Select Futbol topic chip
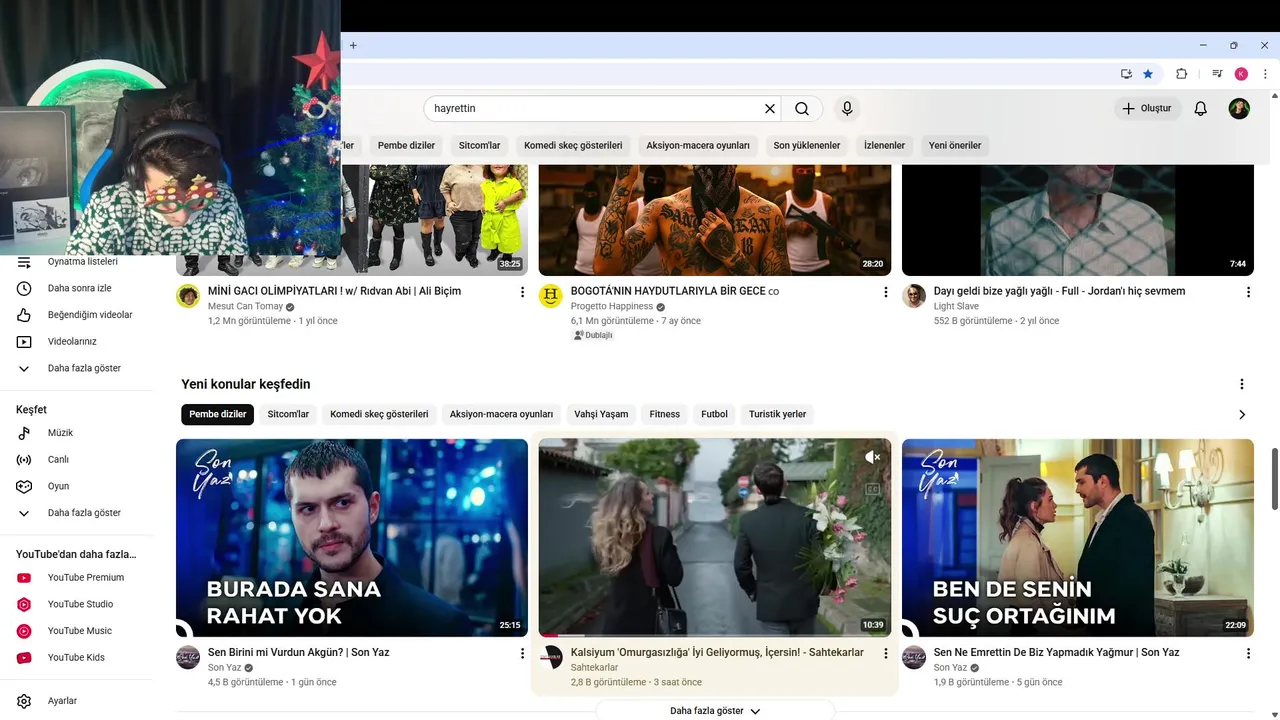 coord(714,414)
